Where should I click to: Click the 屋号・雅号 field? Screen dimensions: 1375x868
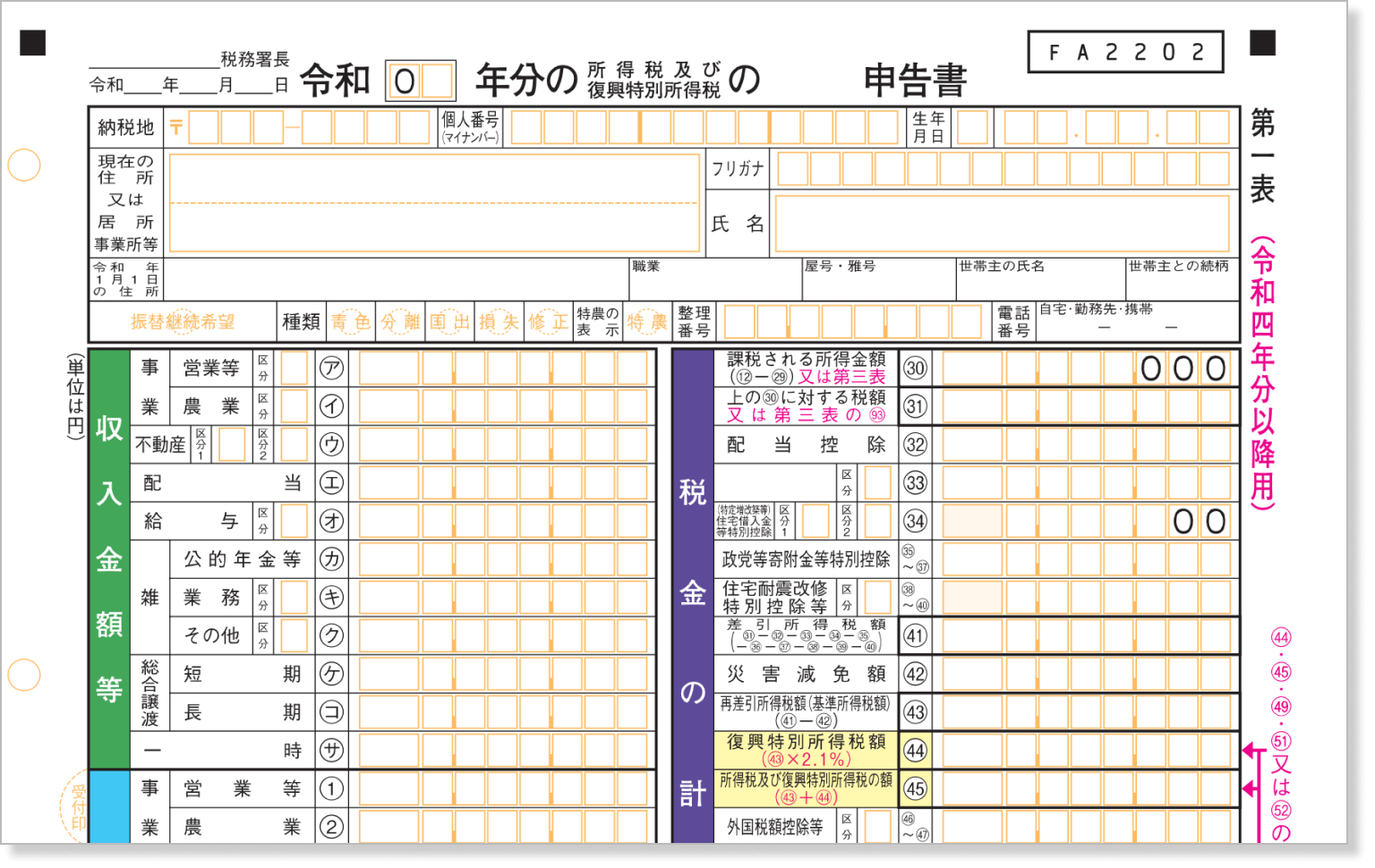click(x=879, y=279)
